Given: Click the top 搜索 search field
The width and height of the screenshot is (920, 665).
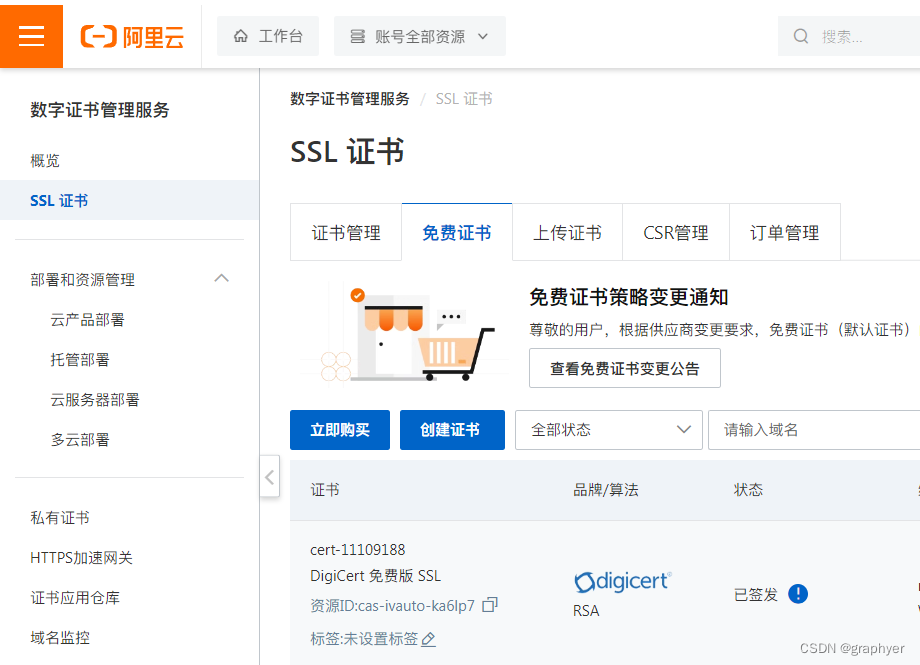Looking at the screenshot, I should 849,36.
